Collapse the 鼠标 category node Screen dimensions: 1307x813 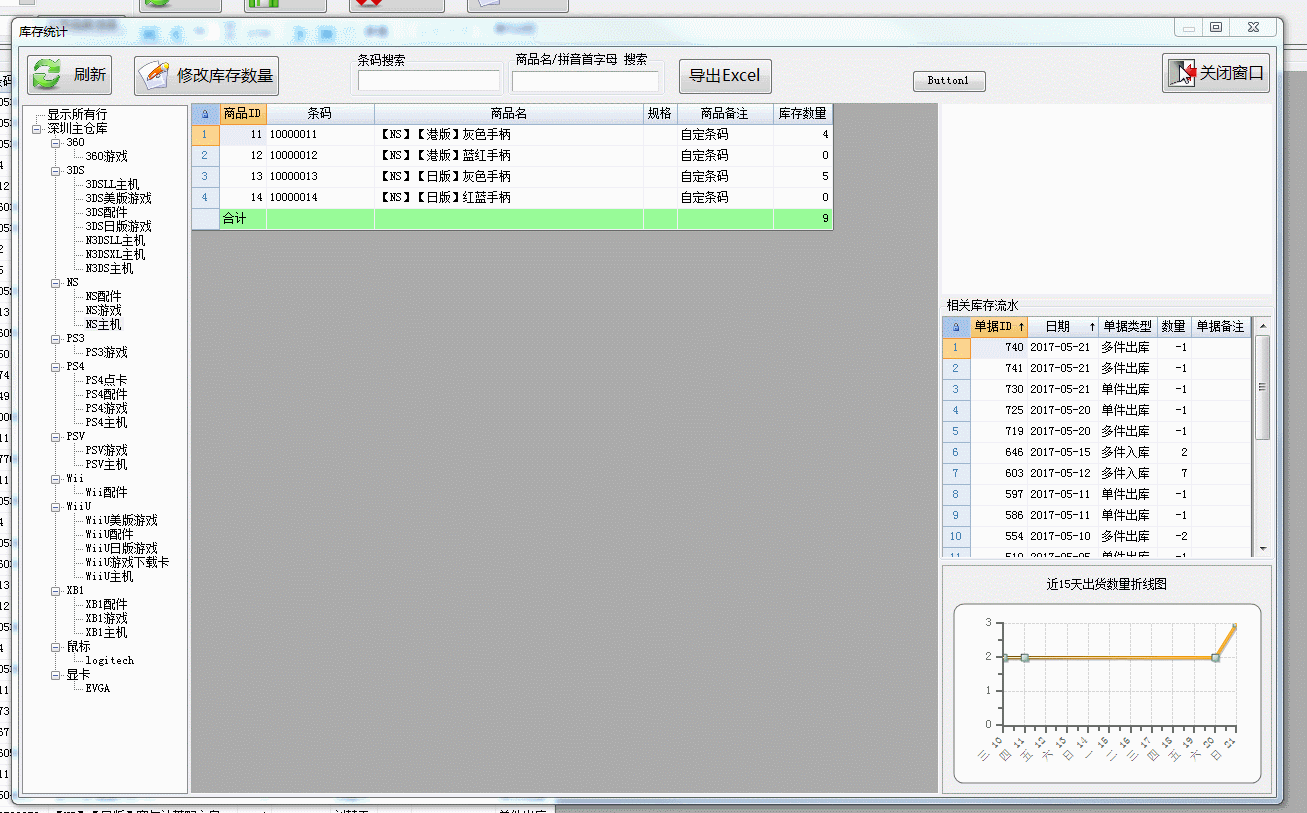coord(57,647)
